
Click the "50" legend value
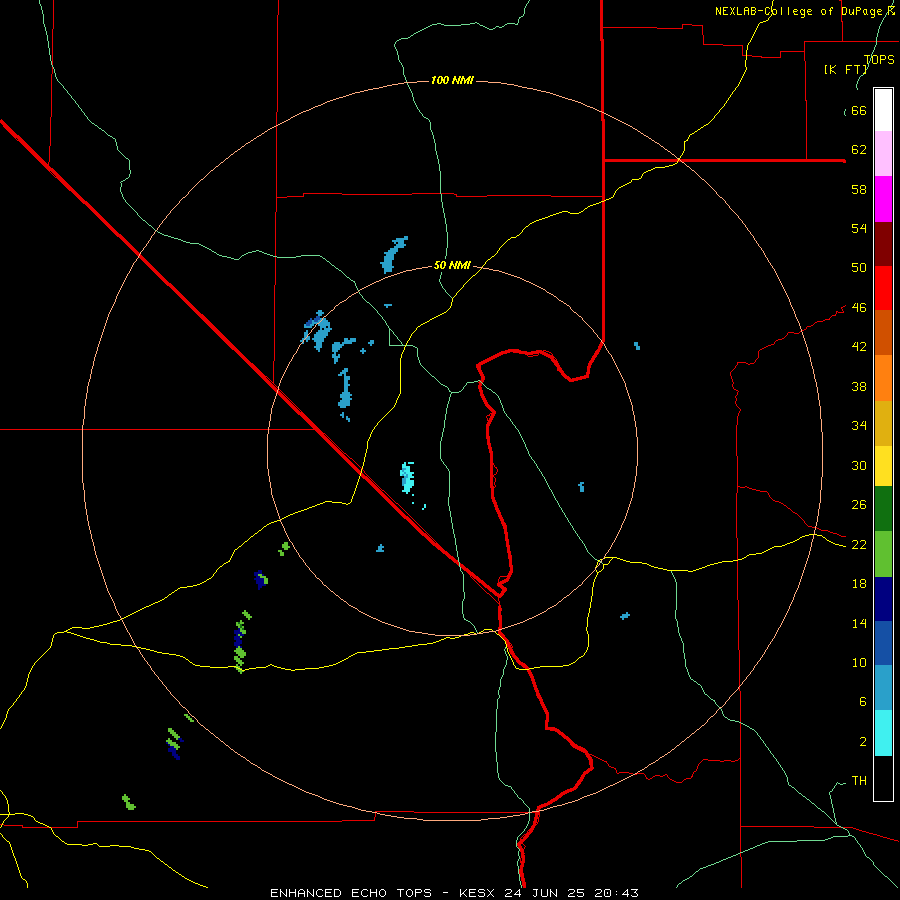[x=859, y=267]
